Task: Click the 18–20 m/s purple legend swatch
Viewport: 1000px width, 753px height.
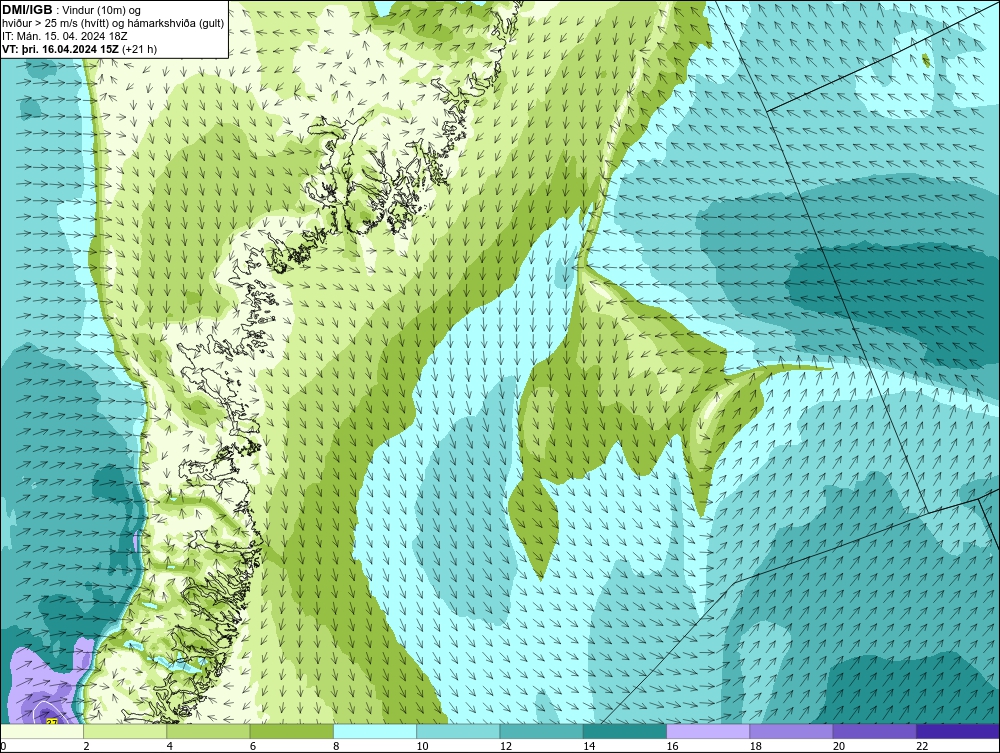Action: (x=791, y=731)
